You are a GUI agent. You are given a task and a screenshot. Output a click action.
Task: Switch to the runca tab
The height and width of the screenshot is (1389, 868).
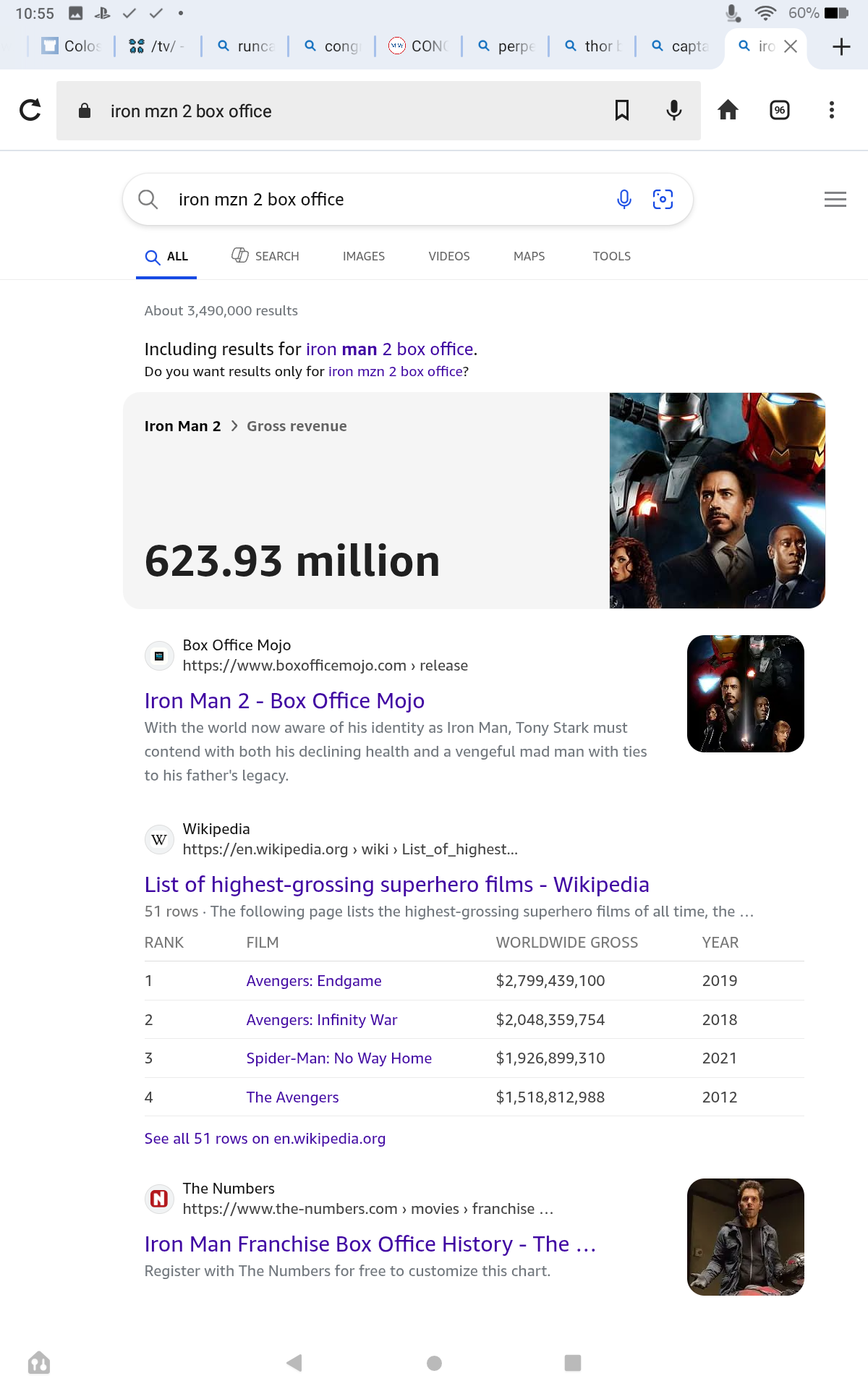[x=246, y=46]
